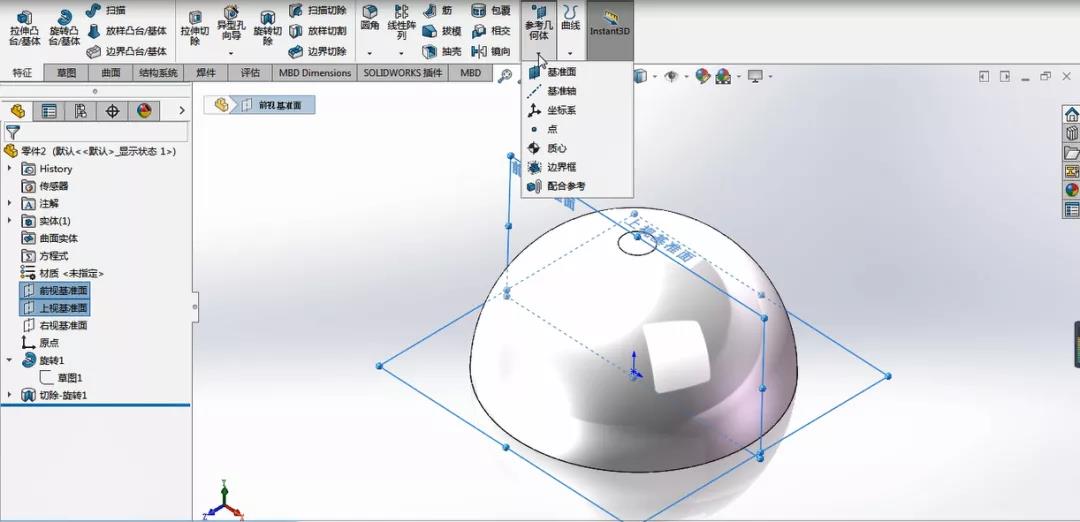
Task: Open the DisplayManager colored sphere tab
Action: pos(144,111)
